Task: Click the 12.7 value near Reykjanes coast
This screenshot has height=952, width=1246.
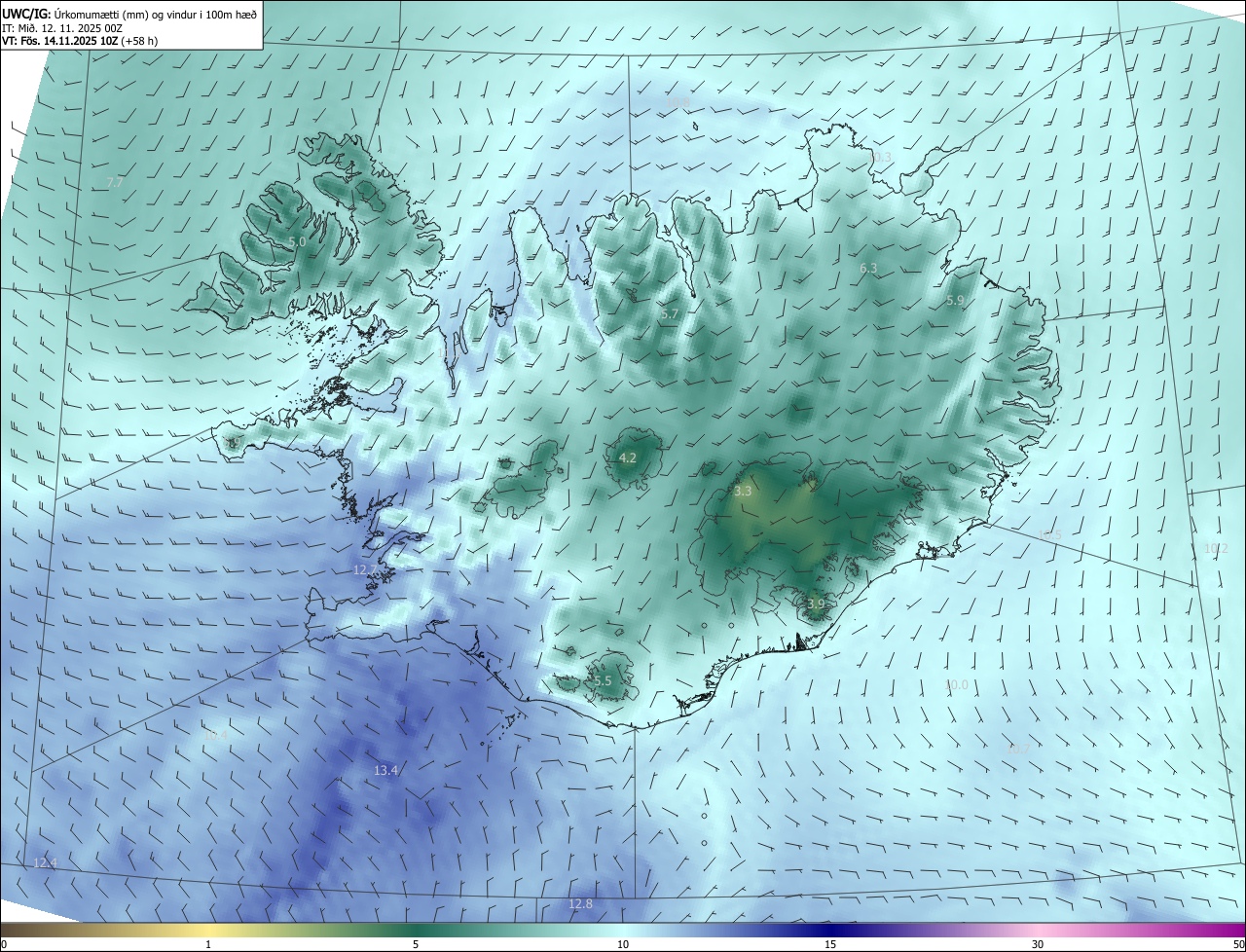Action: tap(364, 569)
